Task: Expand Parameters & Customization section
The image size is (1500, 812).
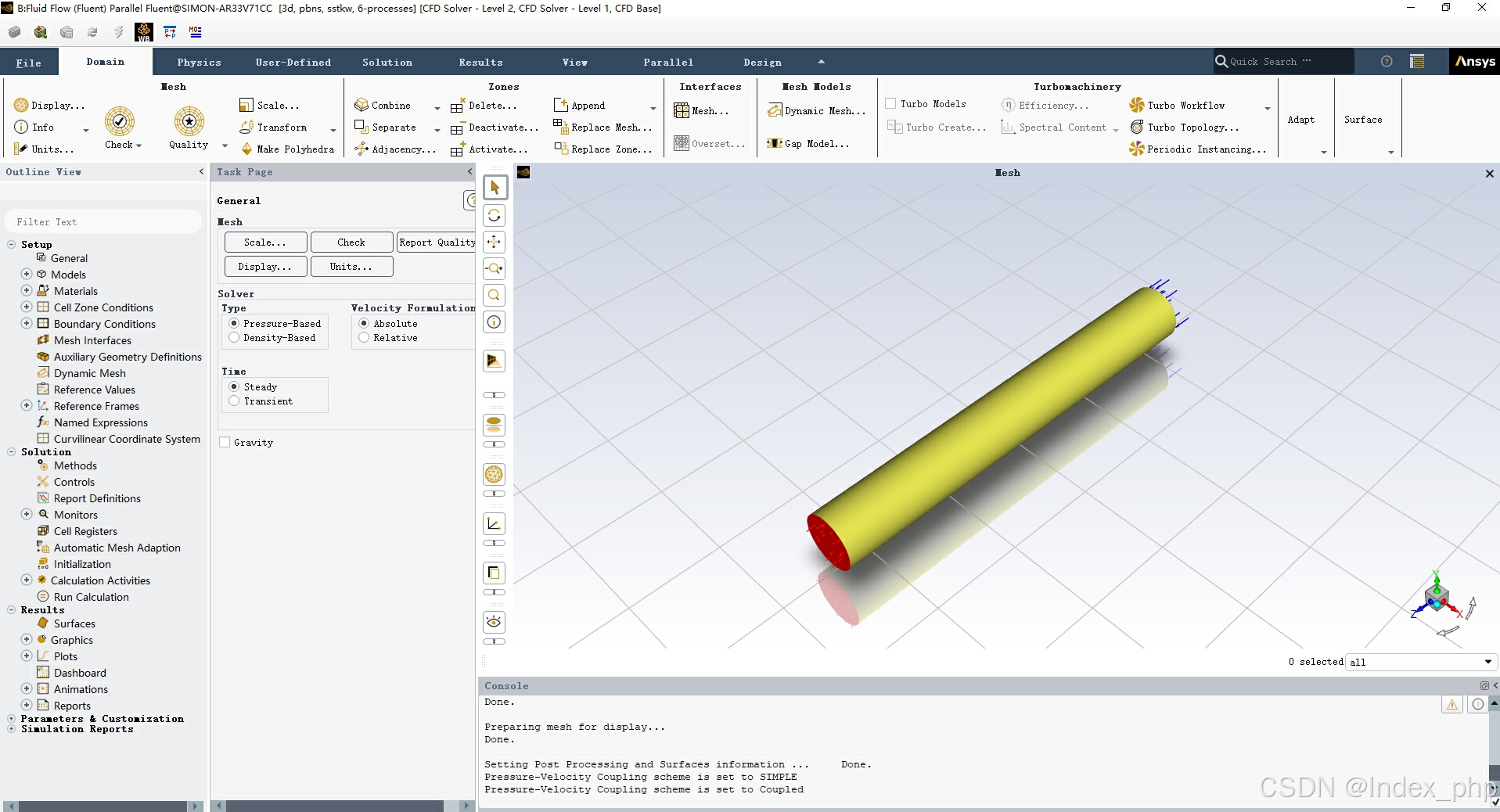Action: click(12, 719)
